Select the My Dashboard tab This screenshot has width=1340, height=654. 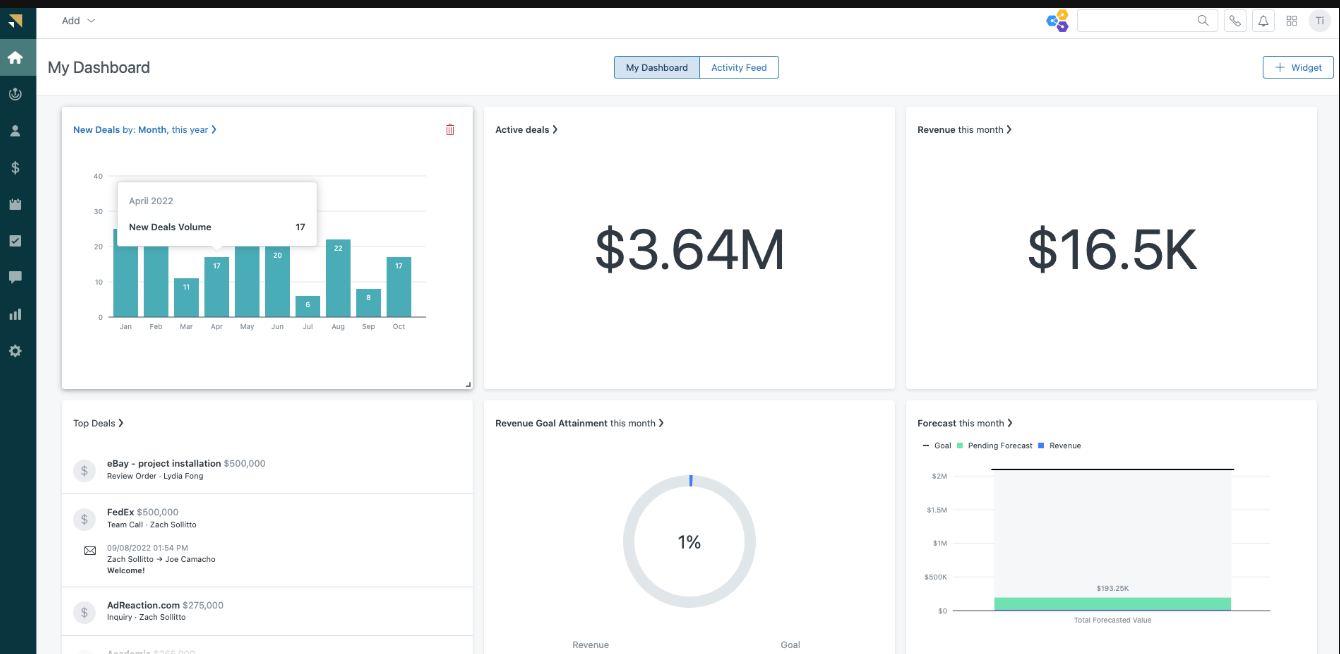[x=656, y=68]
